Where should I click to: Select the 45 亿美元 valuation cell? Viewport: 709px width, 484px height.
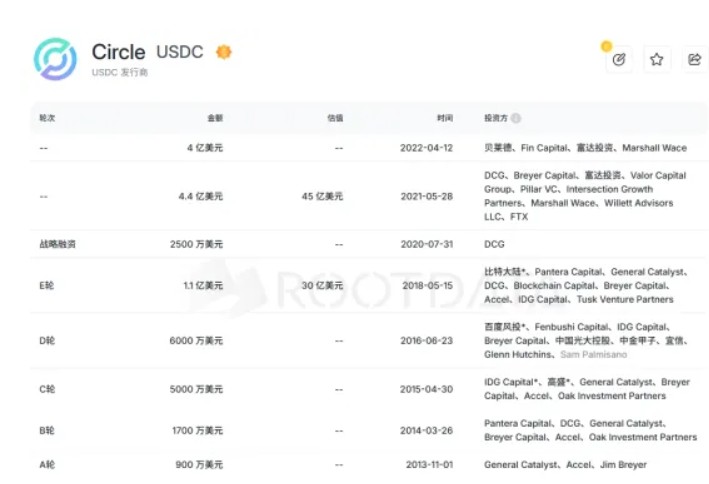(322, 196)
